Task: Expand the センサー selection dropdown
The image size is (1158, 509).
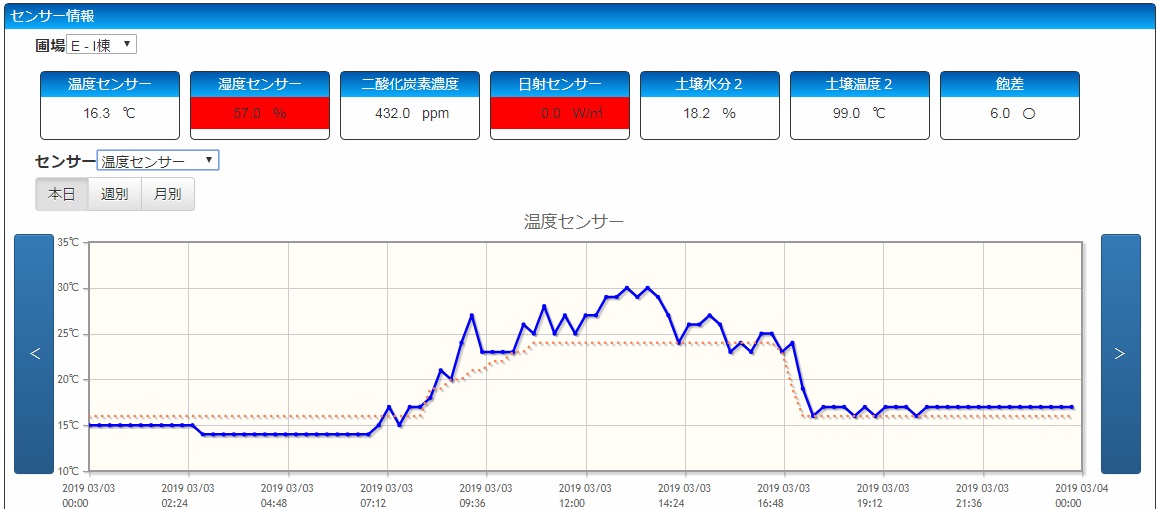Action: click(158, 161)
